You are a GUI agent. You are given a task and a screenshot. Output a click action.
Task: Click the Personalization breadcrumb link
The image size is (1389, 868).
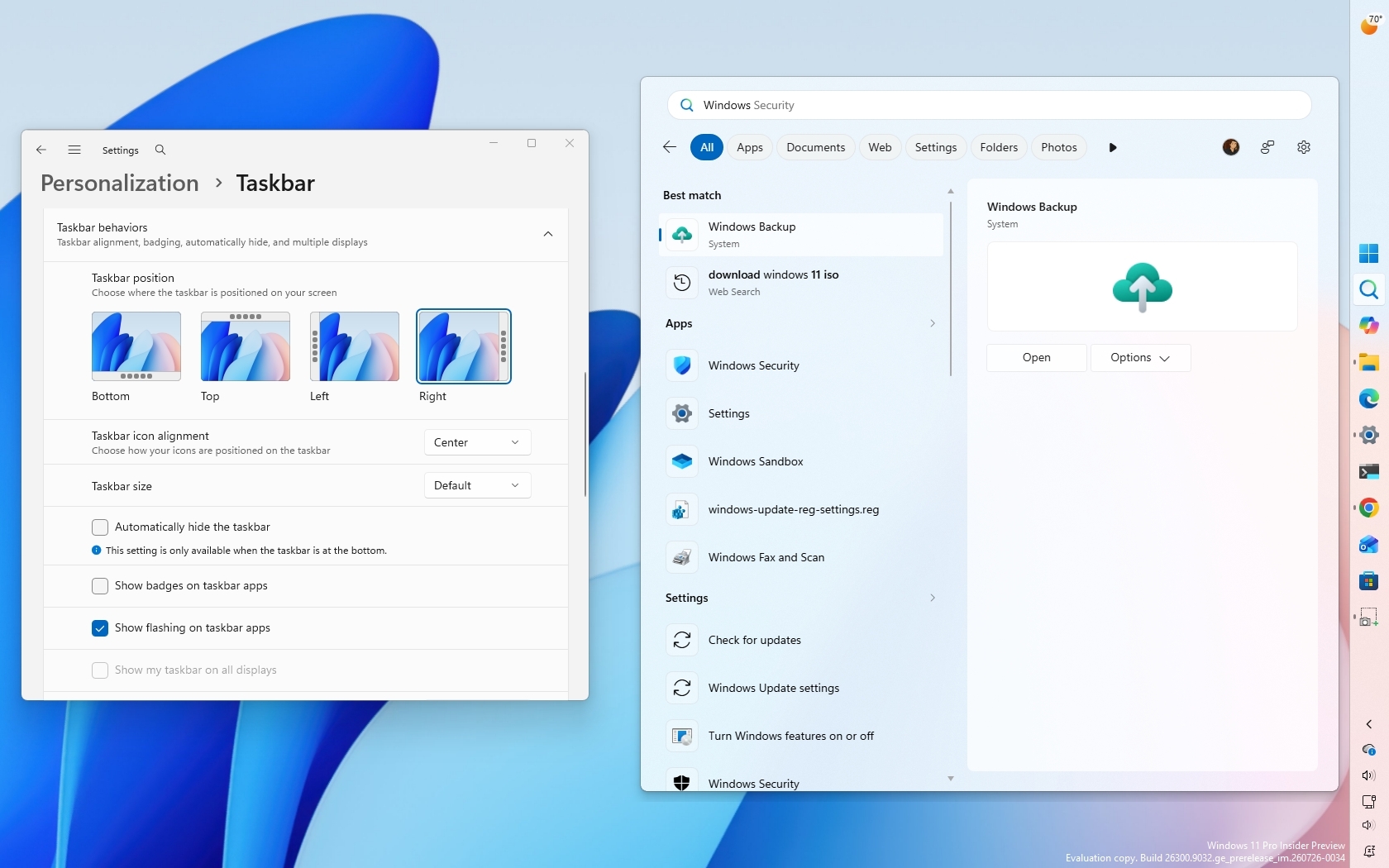120,183
